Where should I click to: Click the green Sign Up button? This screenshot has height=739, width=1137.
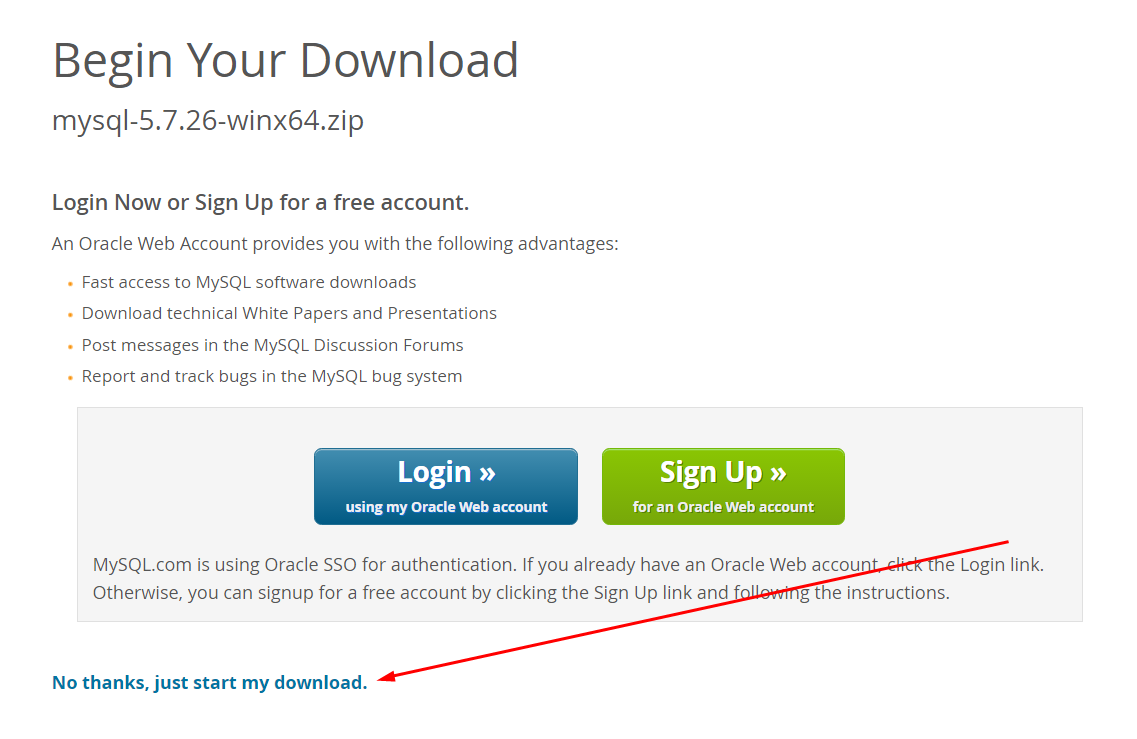tap(723, 486)
